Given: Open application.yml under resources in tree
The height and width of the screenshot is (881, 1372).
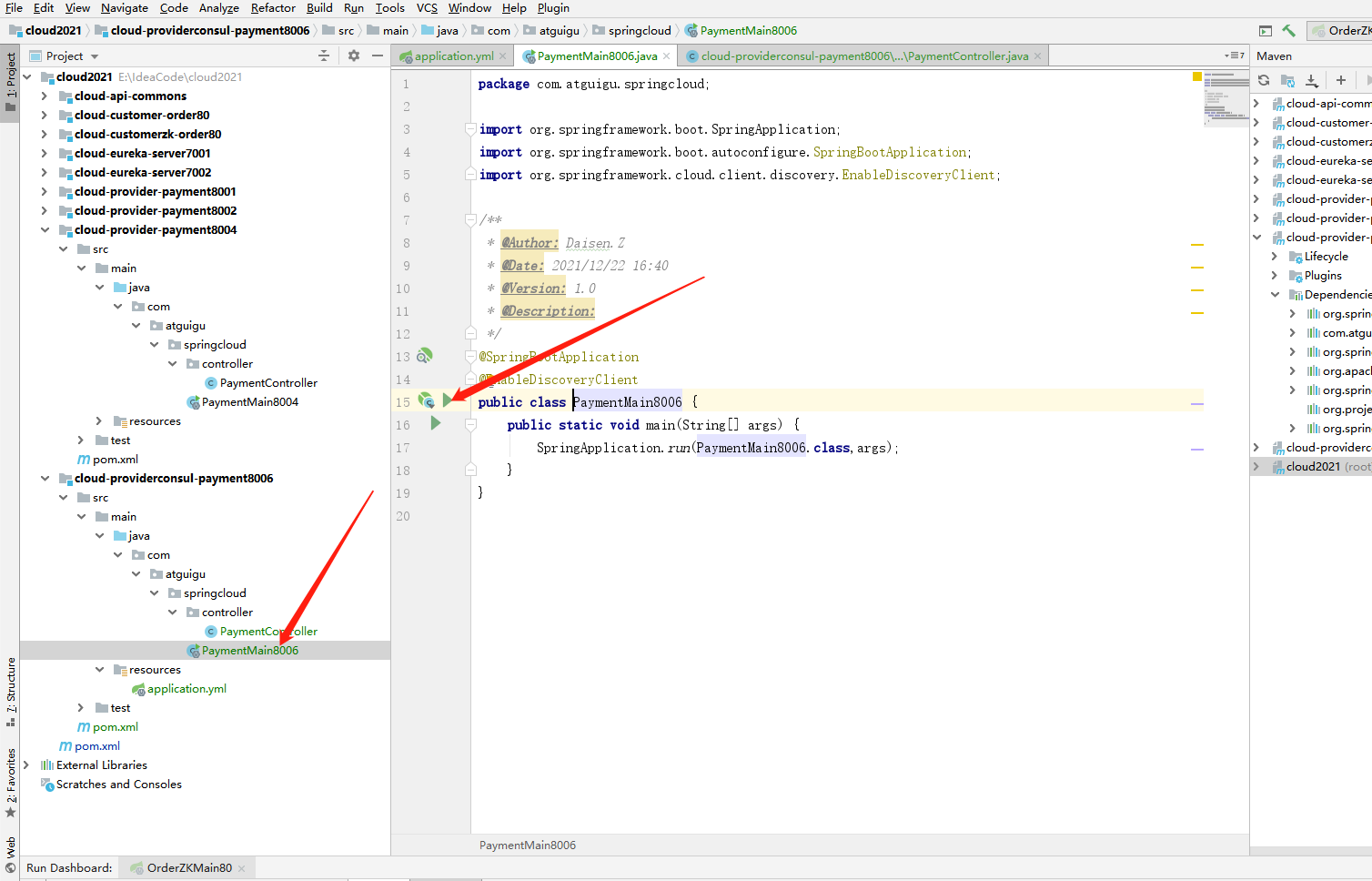Looking at the screenshot, I should [x=187, y=688].
